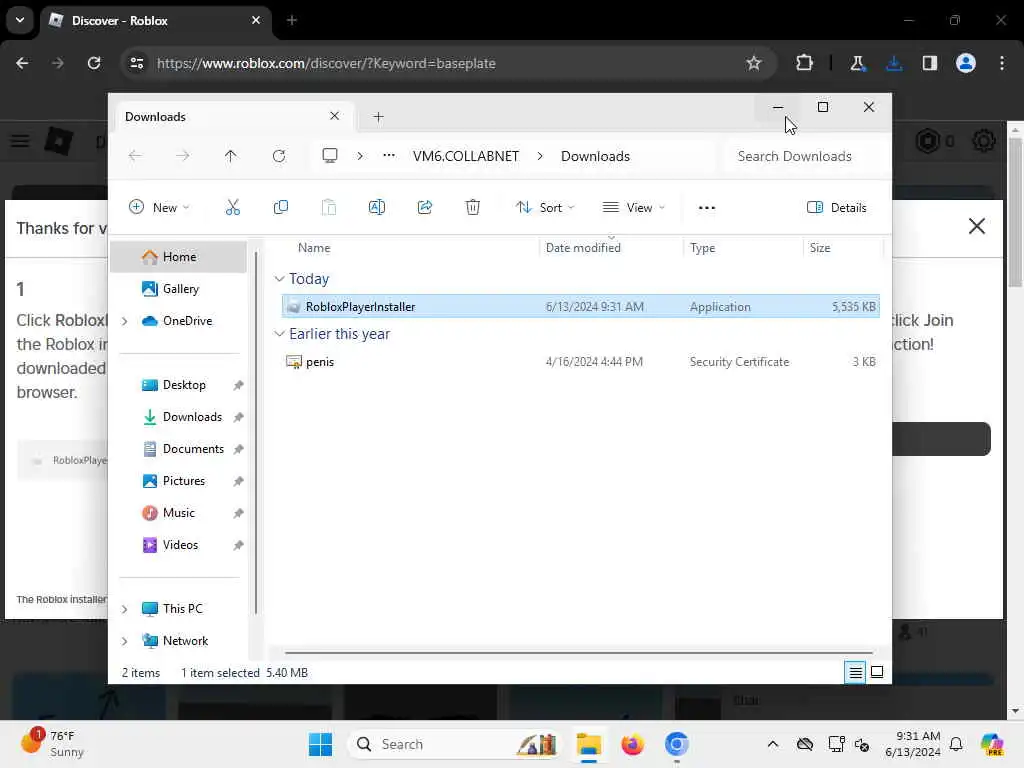Collapse the Earlier this year group
The width and height of the screenshot is (1024, 768).
280,334
